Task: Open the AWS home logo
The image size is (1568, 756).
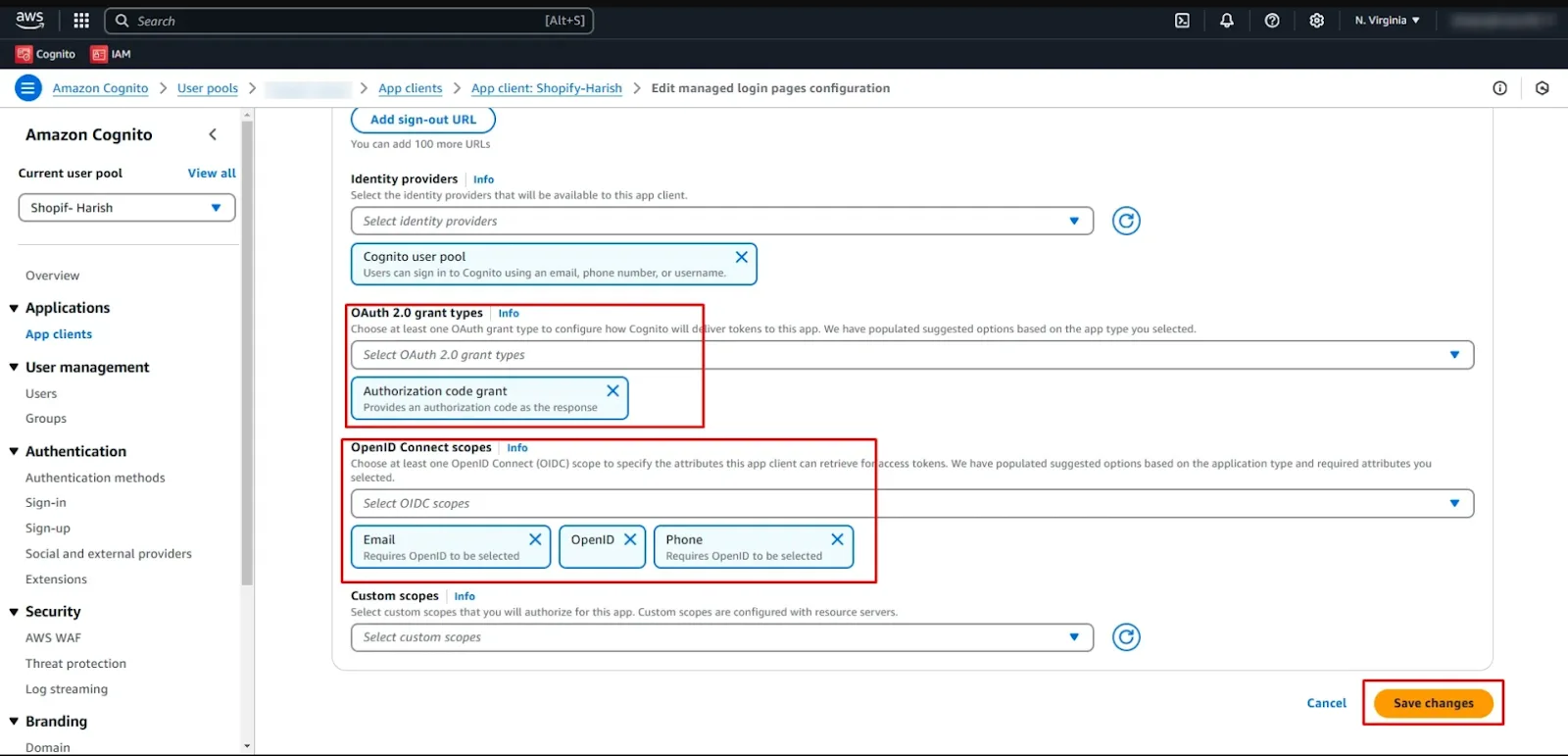Action: pyautogui.click(x=29, y=20)
